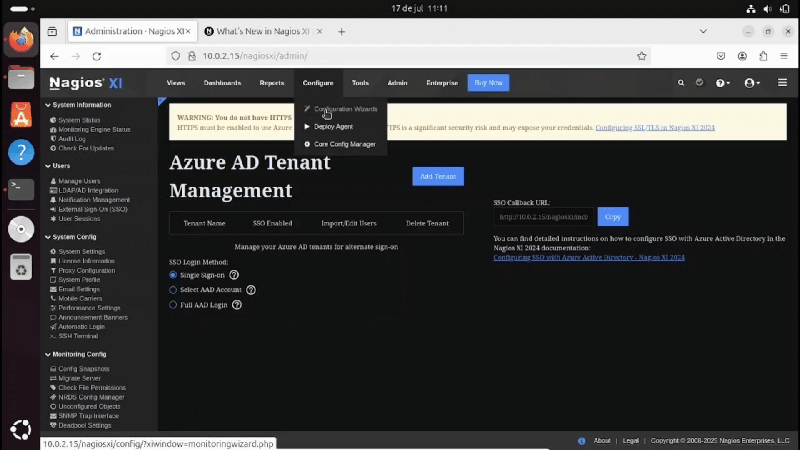
Task: Collapse the System Information sidebar section
Action: tap(81, 105)
